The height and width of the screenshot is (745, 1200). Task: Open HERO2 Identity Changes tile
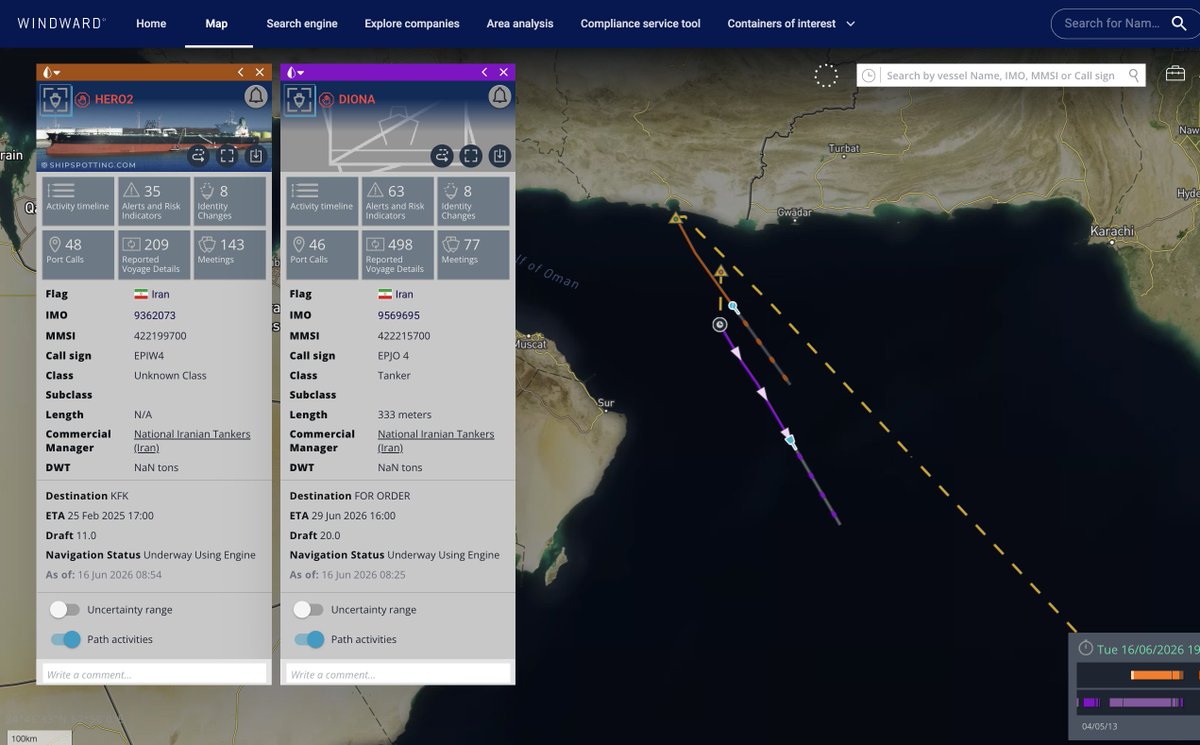(230, 201)
